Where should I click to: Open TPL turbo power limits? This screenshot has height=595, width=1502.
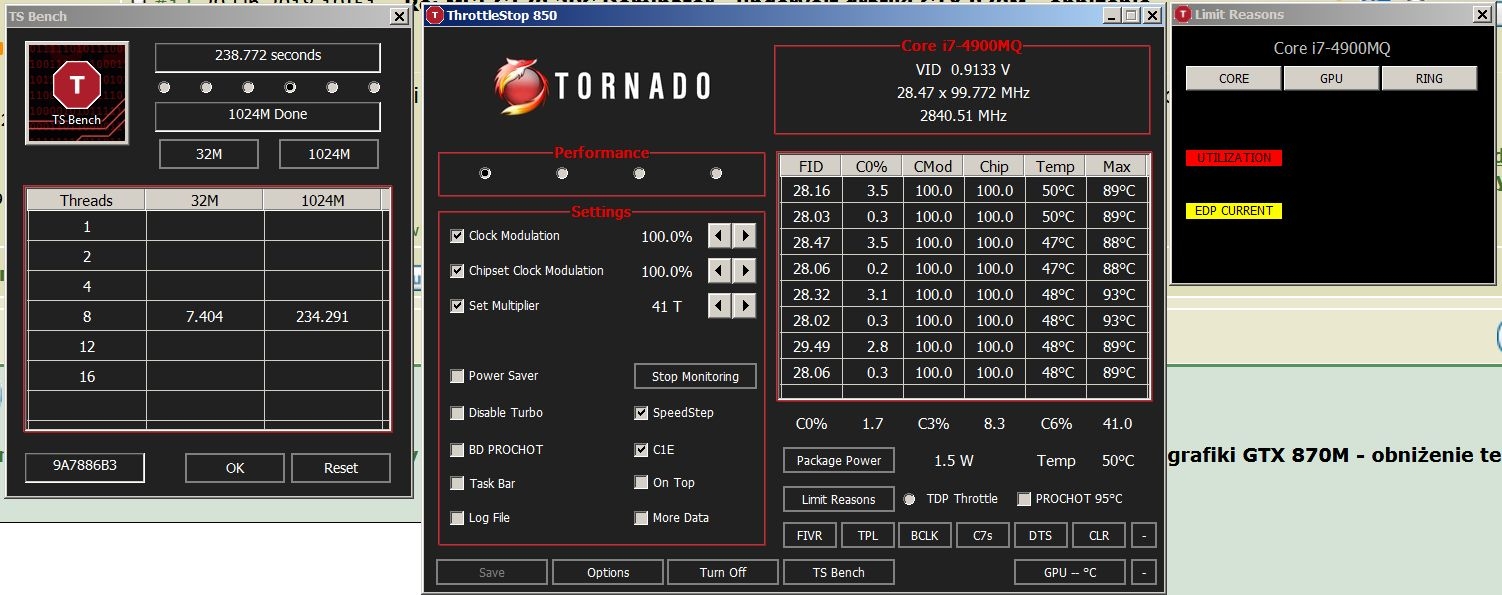(x=867, y=535)
